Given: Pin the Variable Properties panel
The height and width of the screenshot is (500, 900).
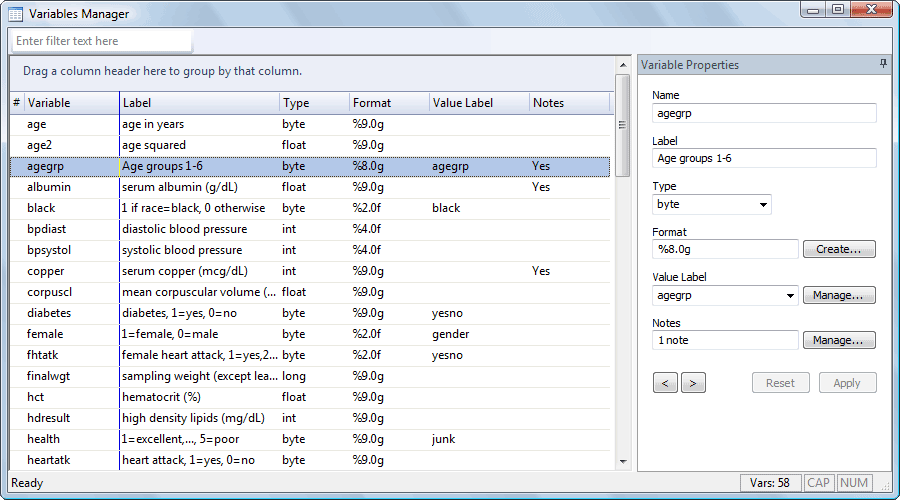Looking at the screenshot, I should 883,64.
